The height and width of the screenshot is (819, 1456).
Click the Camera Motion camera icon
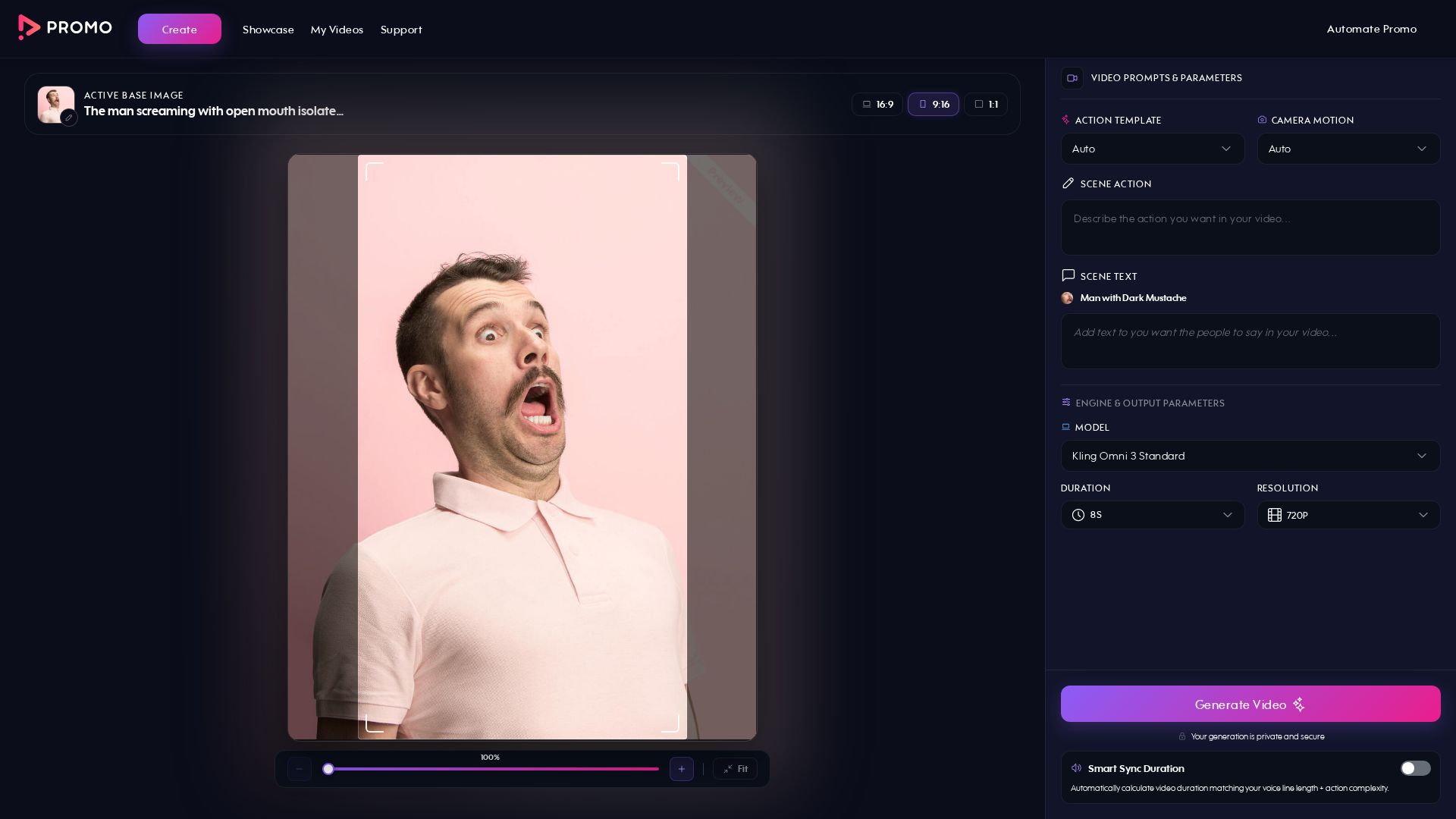coord(1262,120)
